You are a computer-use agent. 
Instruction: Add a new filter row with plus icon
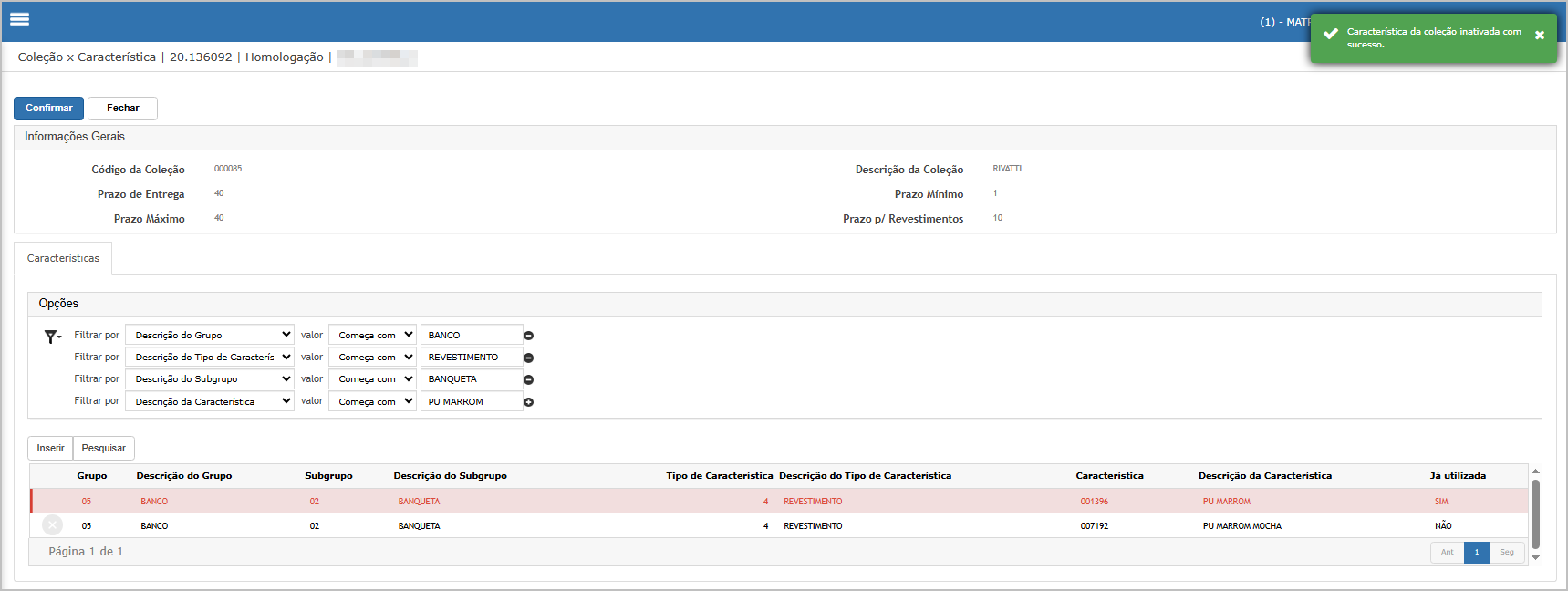pos(528,402)
